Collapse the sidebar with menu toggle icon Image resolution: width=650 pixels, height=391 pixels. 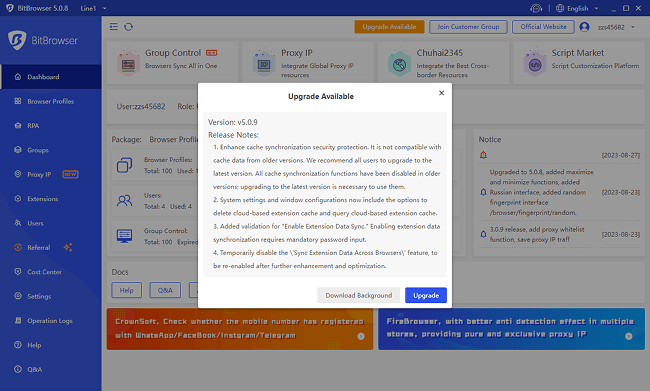click(114, 27)
